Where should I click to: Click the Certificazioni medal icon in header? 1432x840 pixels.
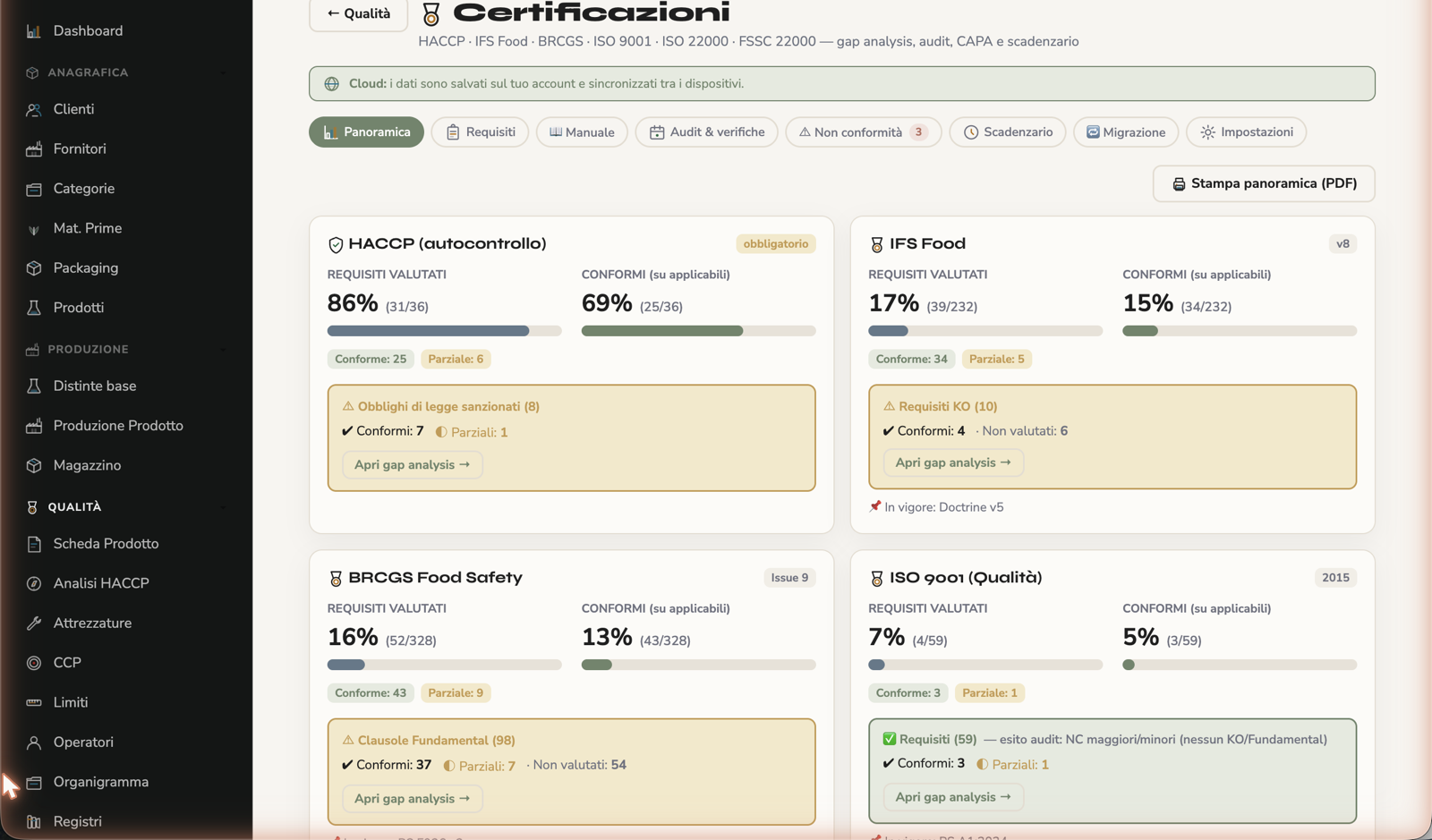click(x=430, y=14)
